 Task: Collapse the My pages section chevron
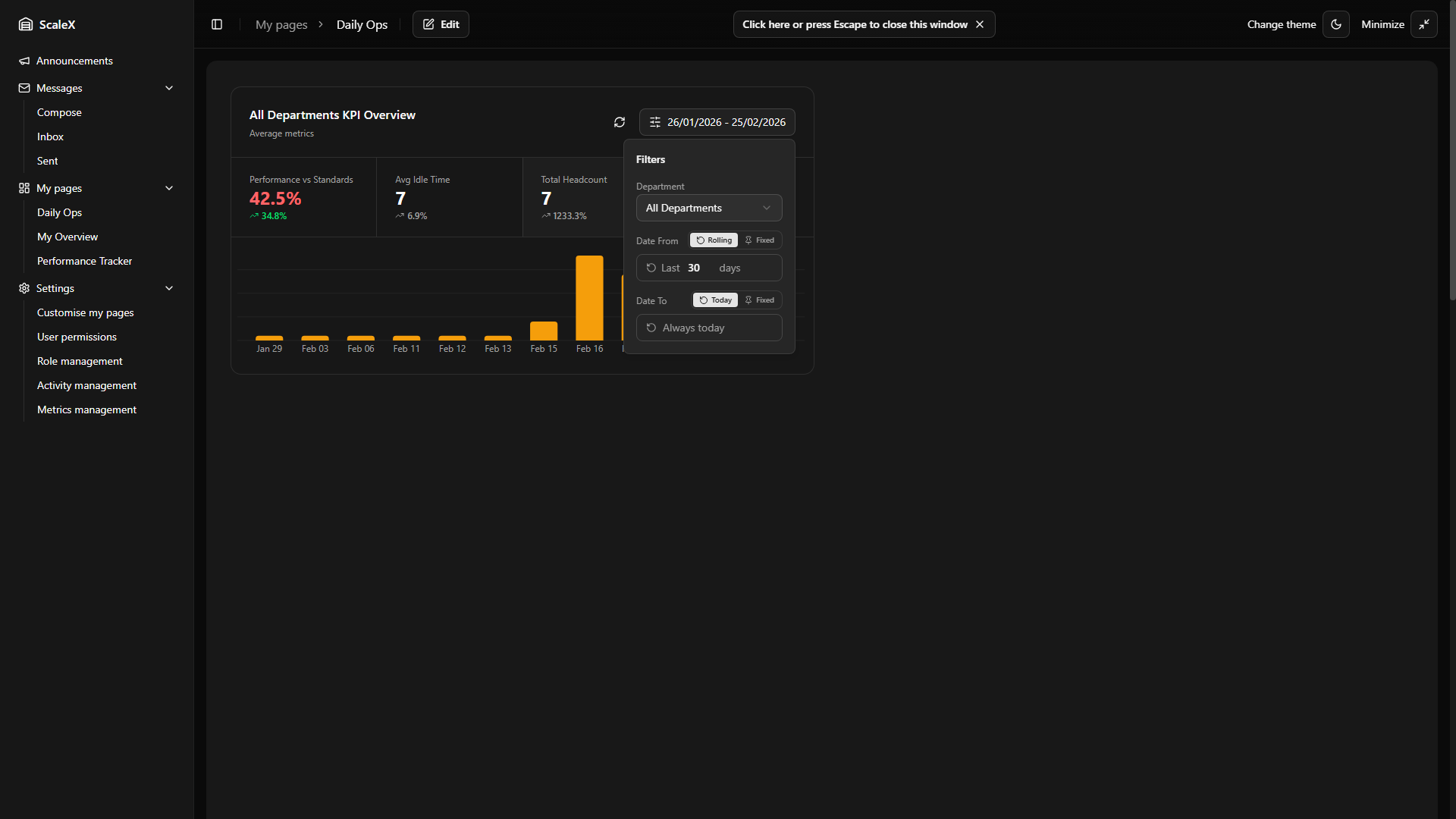pos(169,188)
